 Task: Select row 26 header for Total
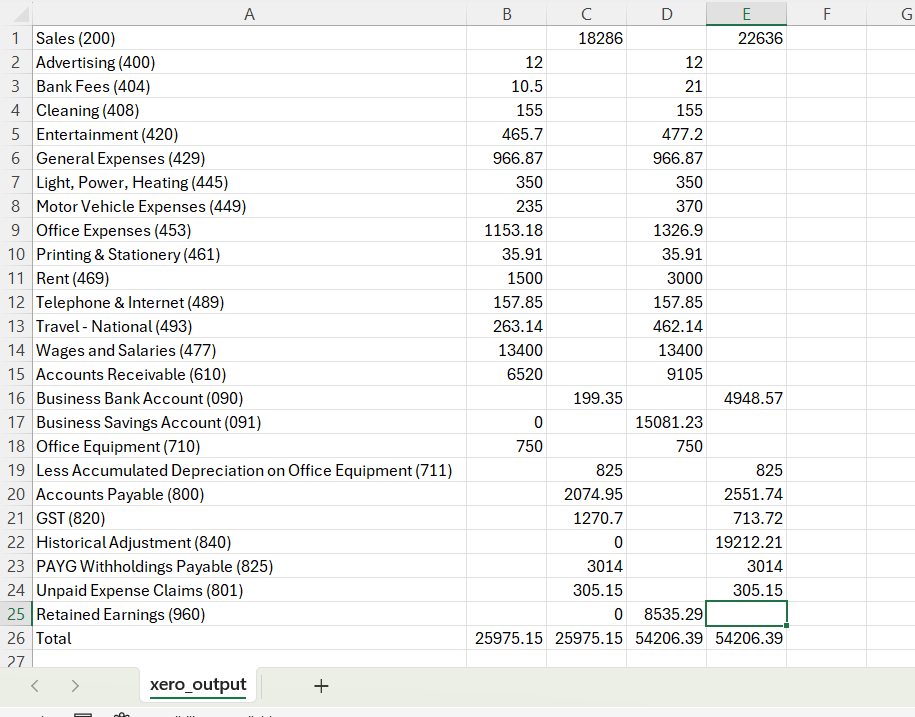point(16,638)
